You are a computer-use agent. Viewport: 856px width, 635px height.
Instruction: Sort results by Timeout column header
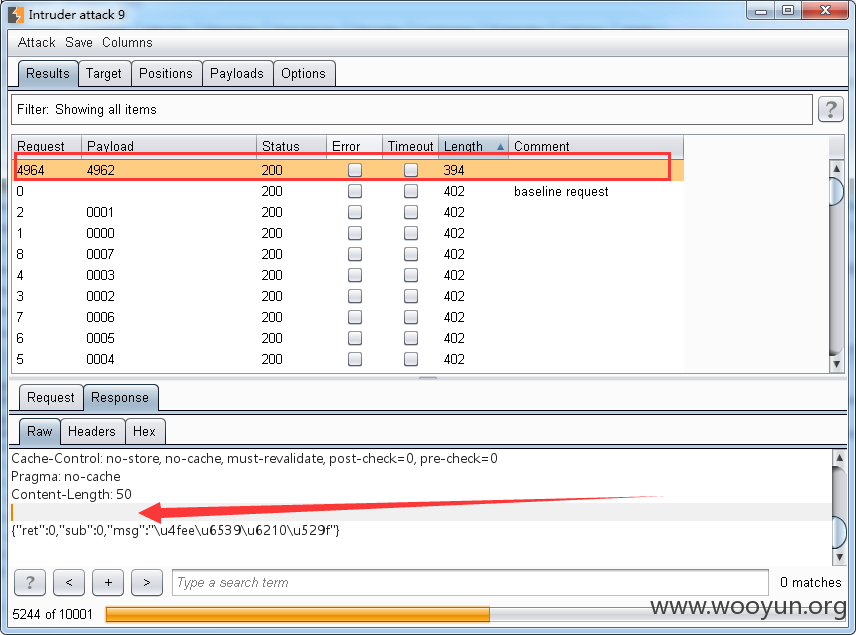pos(411,146)
